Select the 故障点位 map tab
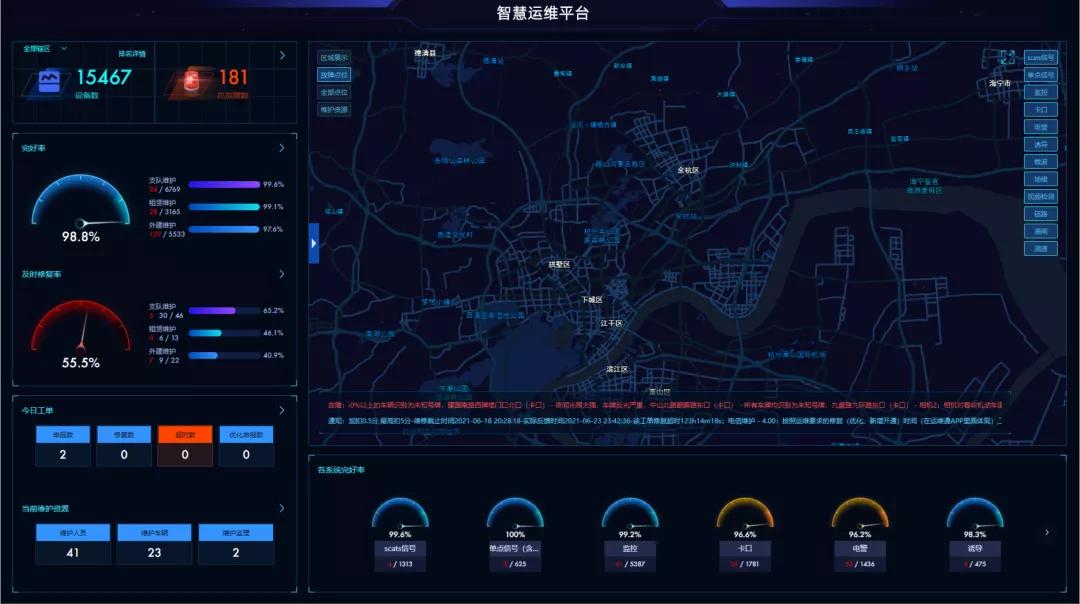The width and height of the screenshot is (1080, 604). pyautogui.click(x=334, y=74)
